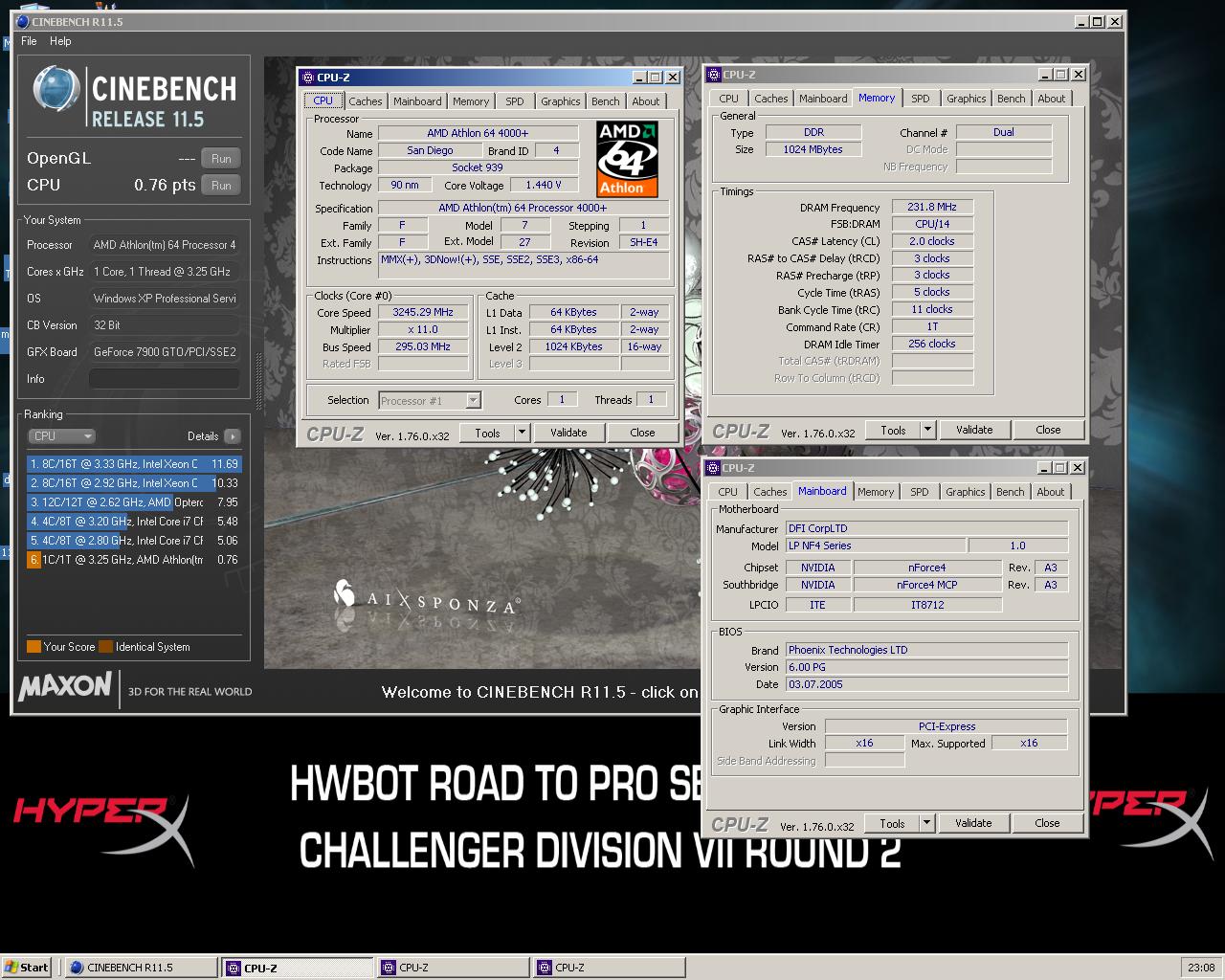Click Tools button in CPU-Z Memory window
Image resolution: width=1225 pixels, height=980 pixels.
coord(894,430)
